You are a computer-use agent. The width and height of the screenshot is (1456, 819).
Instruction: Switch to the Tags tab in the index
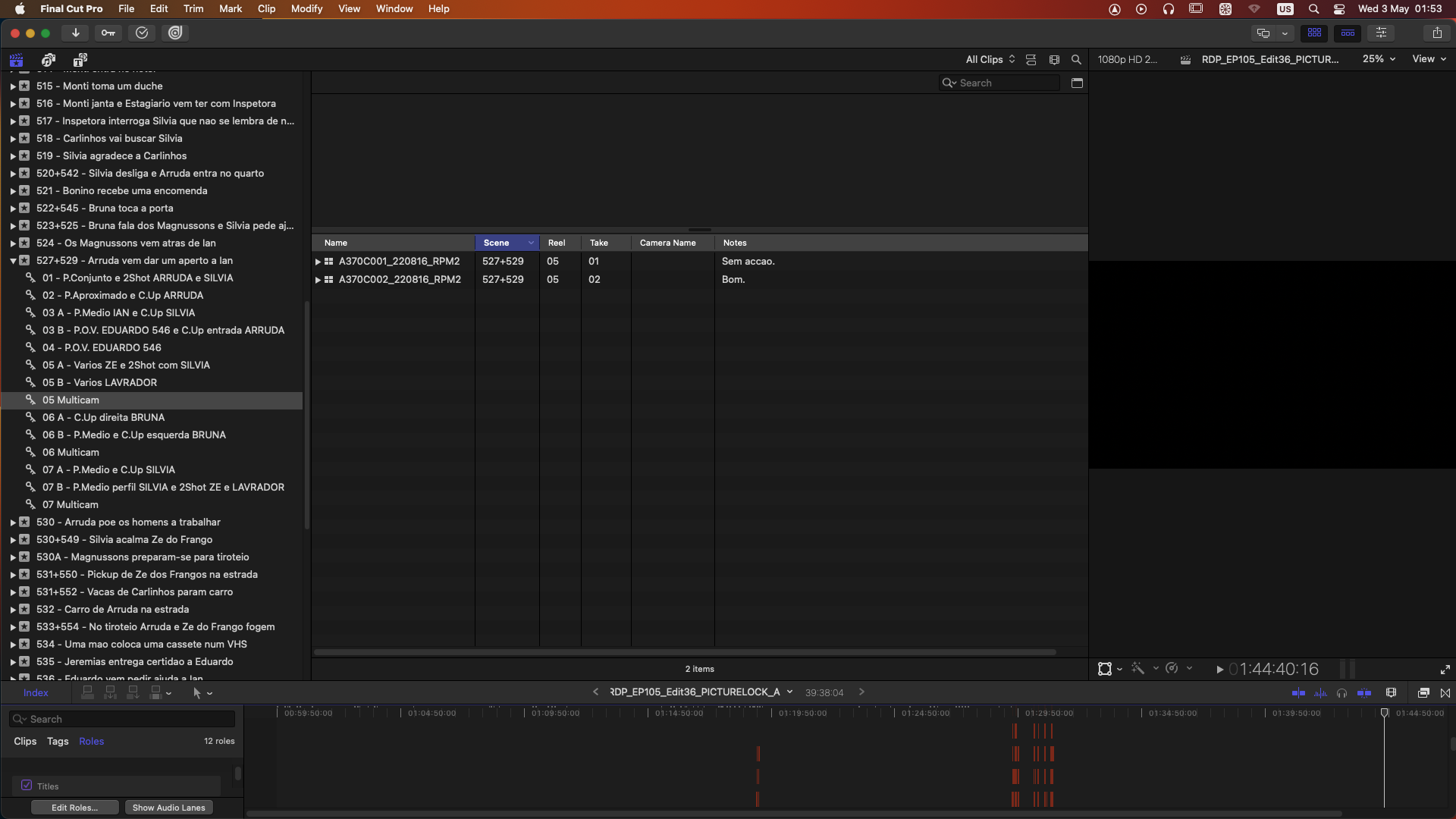click(58, 741)
